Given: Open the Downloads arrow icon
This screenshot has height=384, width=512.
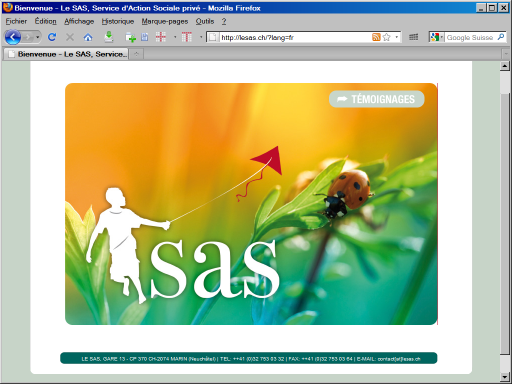Looking at the screenshot, I should click(x=109, y=37).
